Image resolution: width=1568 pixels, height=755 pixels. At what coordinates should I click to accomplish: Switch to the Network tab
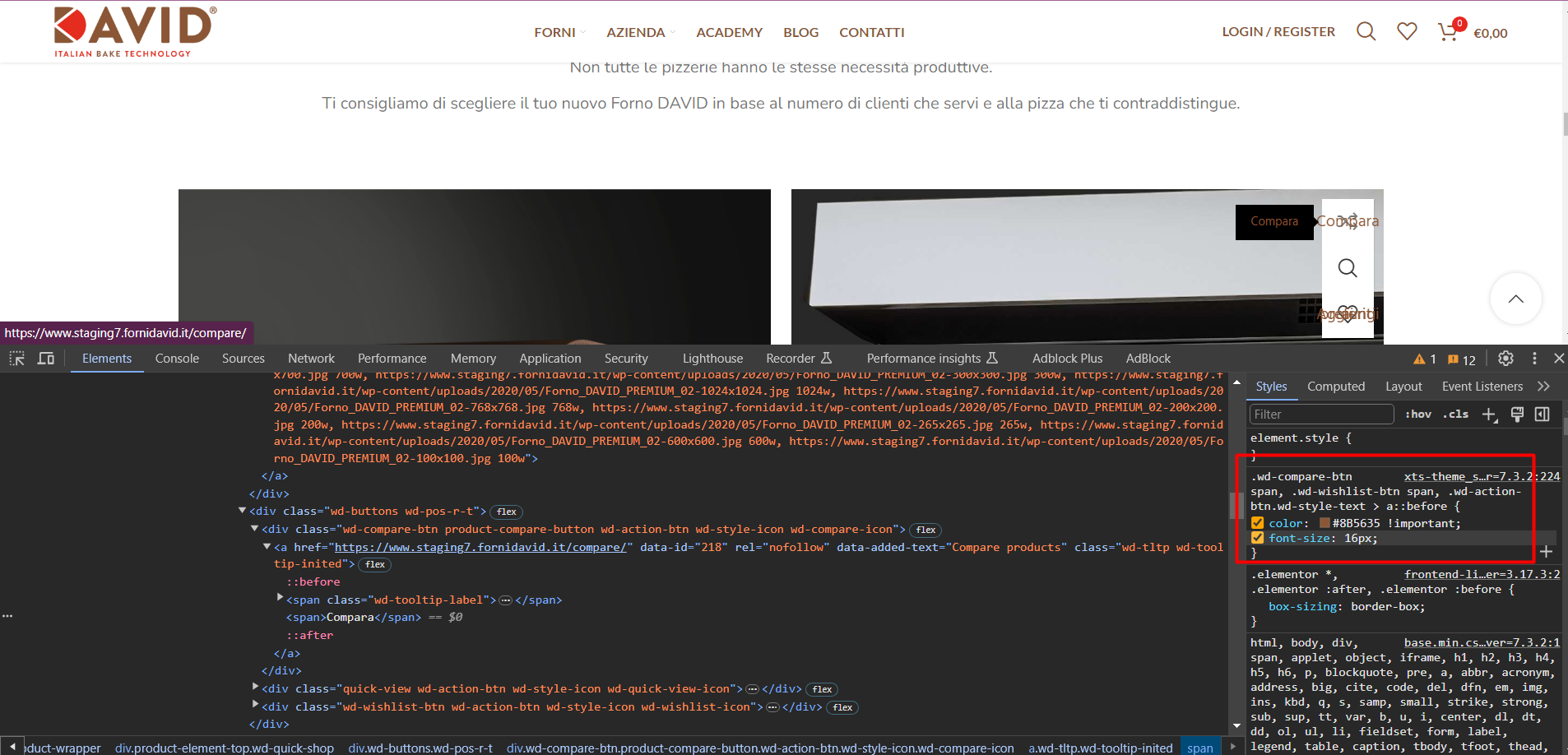(x=311, y=359)
